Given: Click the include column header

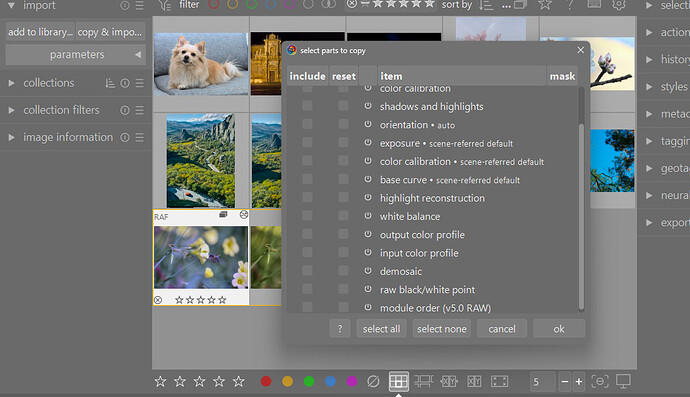Looking at the screenshot, I should [307, 76].
